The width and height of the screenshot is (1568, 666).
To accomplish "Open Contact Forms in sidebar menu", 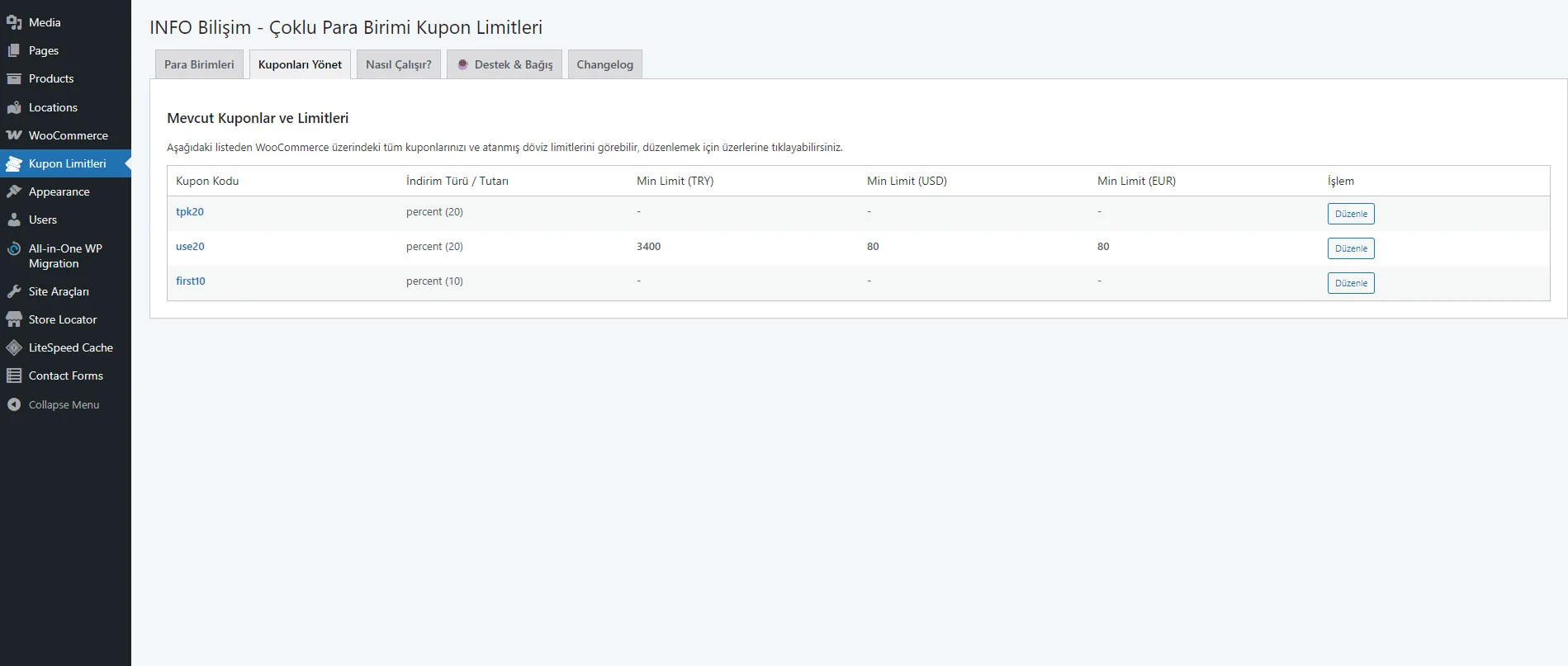I will (x=65, y=376).
